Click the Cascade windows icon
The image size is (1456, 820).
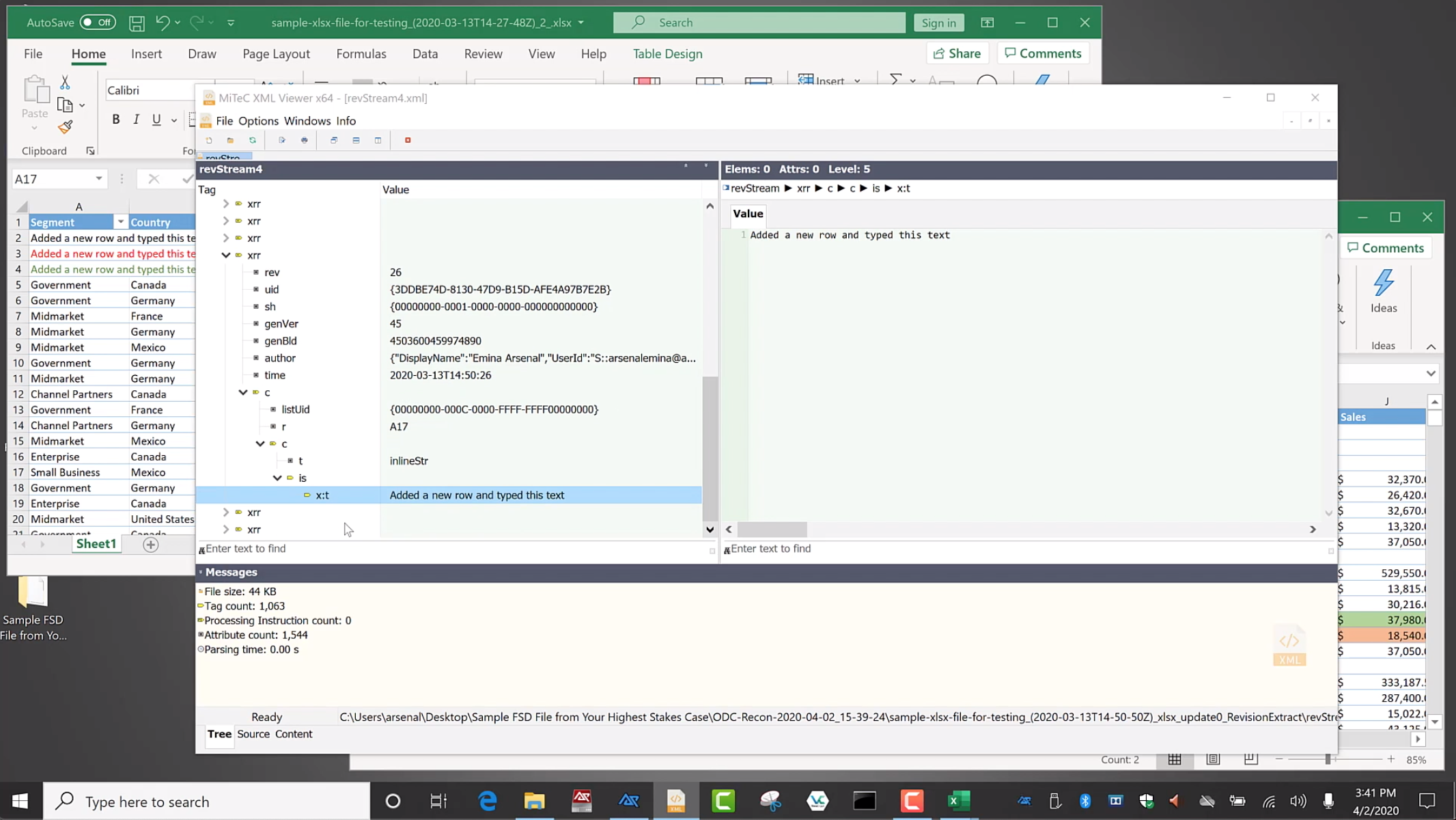coord(334,140)
